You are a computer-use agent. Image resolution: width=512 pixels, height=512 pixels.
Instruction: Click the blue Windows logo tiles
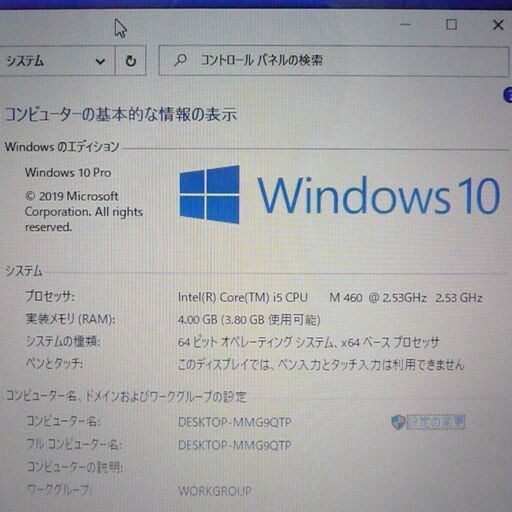(209, 194)
